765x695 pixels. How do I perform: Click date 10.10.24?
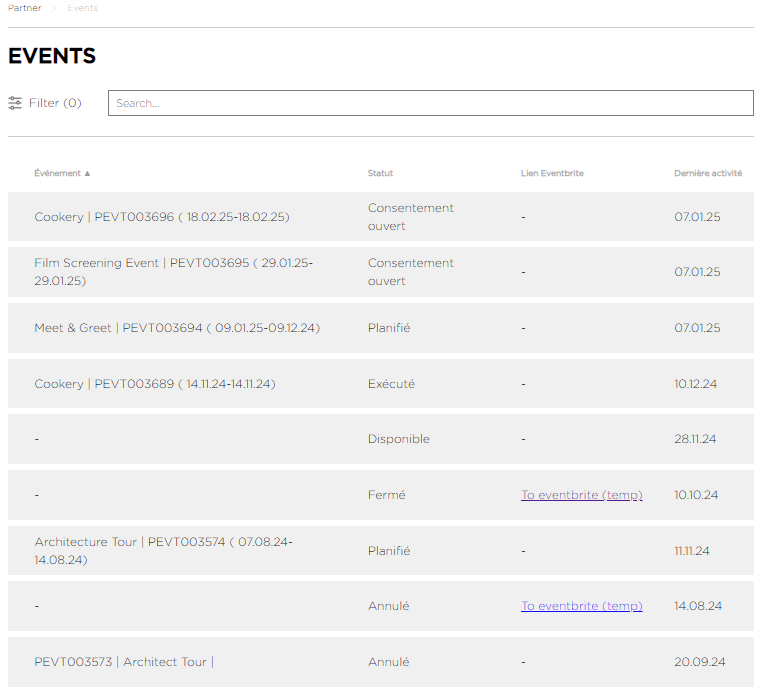[x=696, y=495]
